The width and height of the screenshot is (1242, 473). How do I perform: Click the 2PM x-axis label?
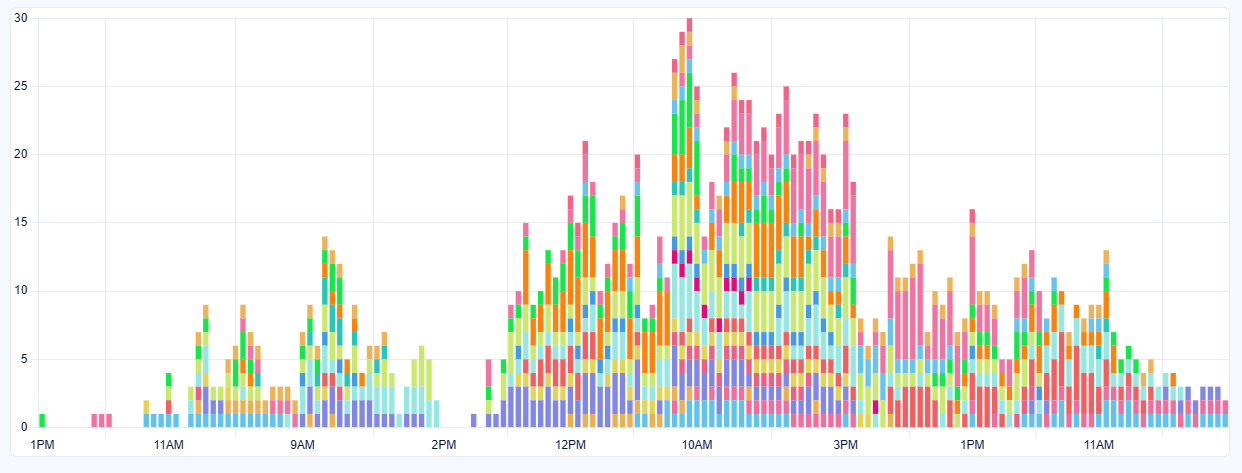[x=444, y=444]
